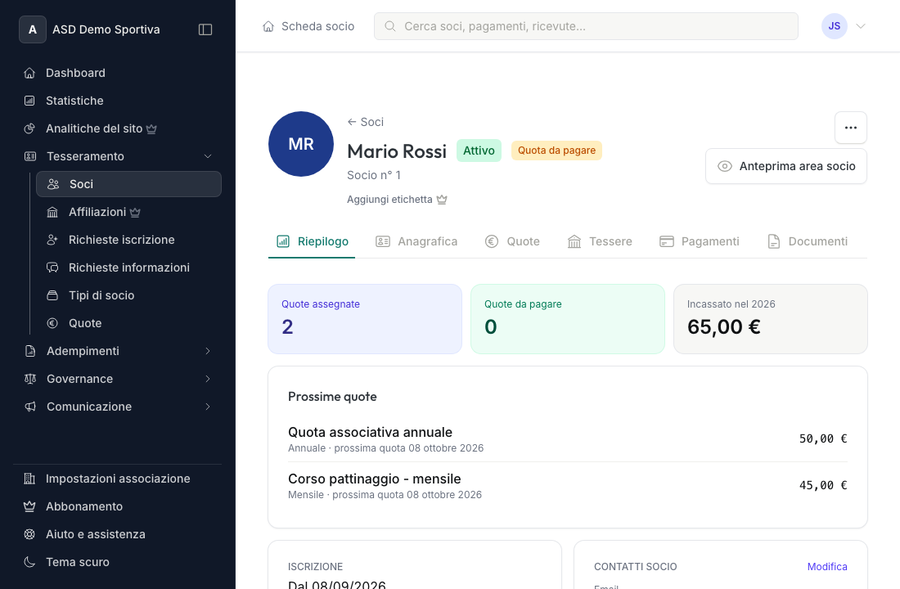Switch to the Tessere tab
Viewport: 900px width, 589px height.
point(599,242)
